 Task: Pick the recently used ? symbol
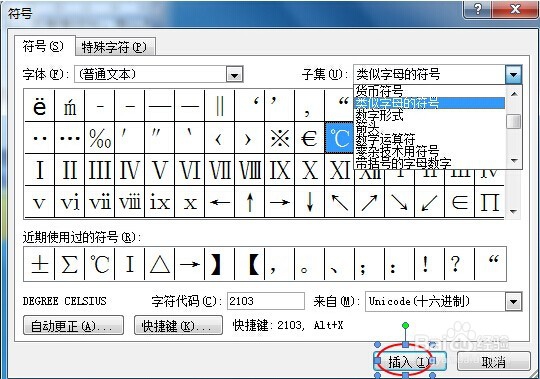coord(459,264)
